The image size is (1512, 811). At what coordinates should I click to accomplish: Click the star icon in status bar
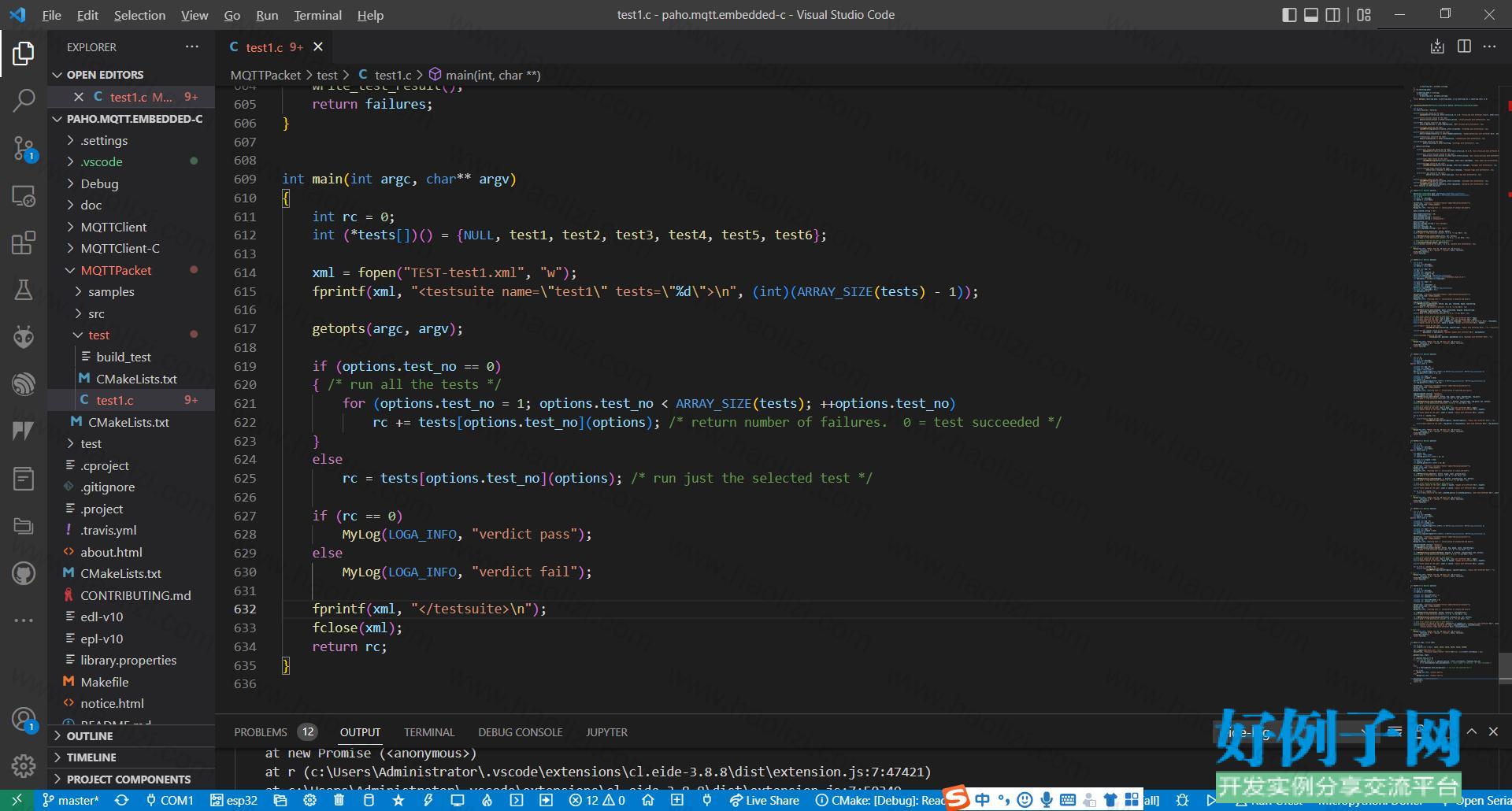398,800
